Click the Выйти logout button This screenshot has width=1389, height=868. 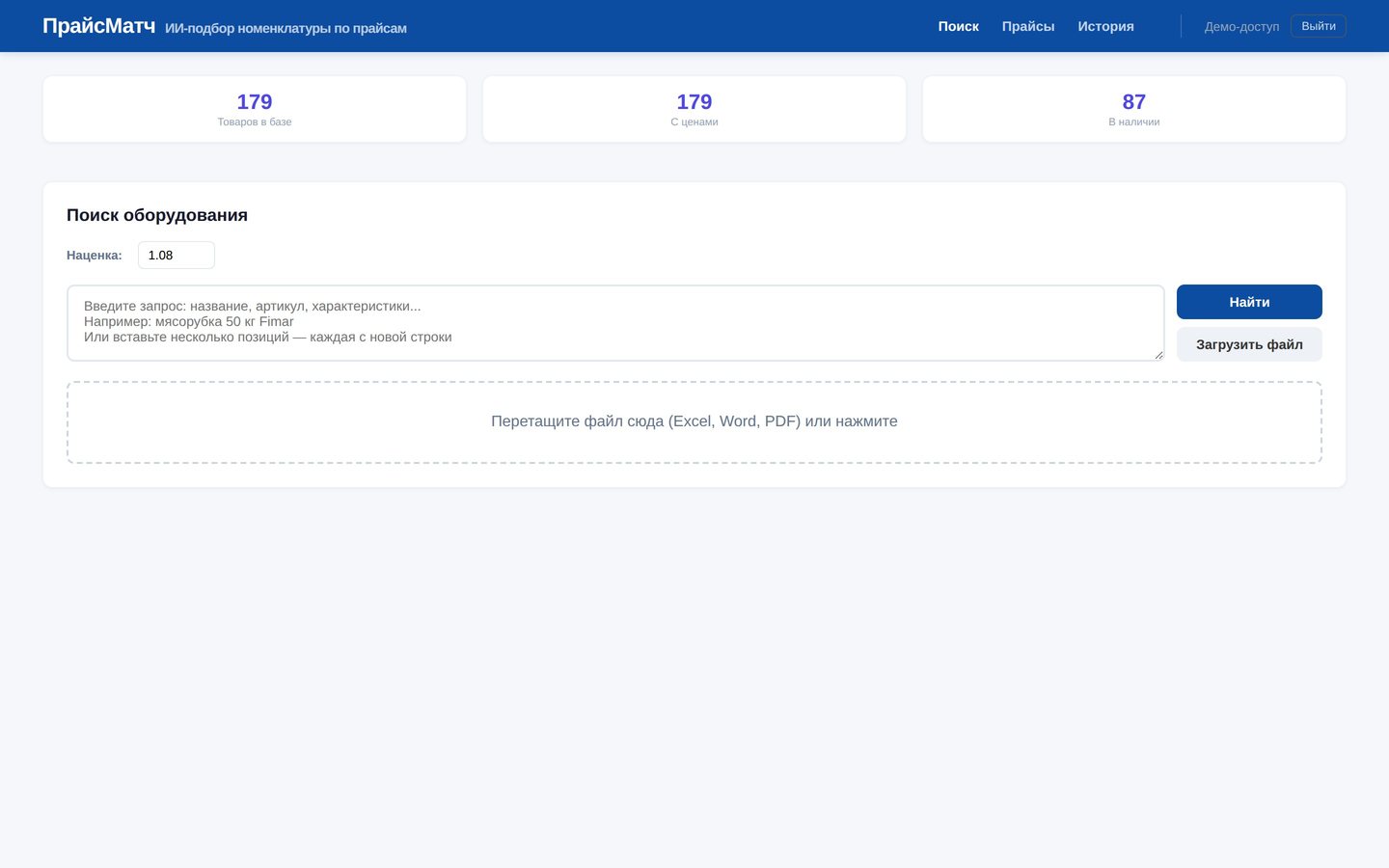1318,26
